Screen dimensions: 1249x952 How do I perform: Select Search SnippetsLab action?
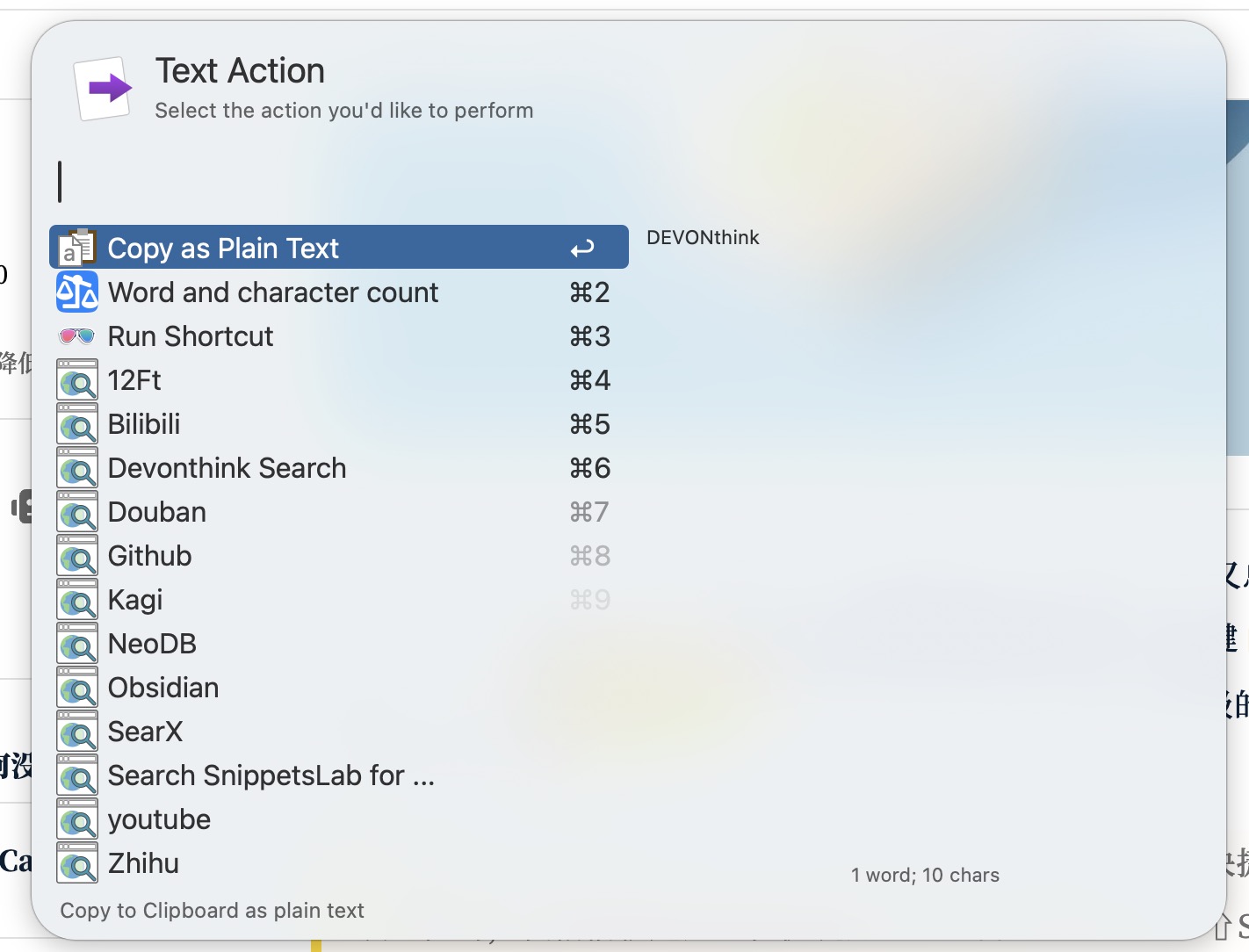271,775
